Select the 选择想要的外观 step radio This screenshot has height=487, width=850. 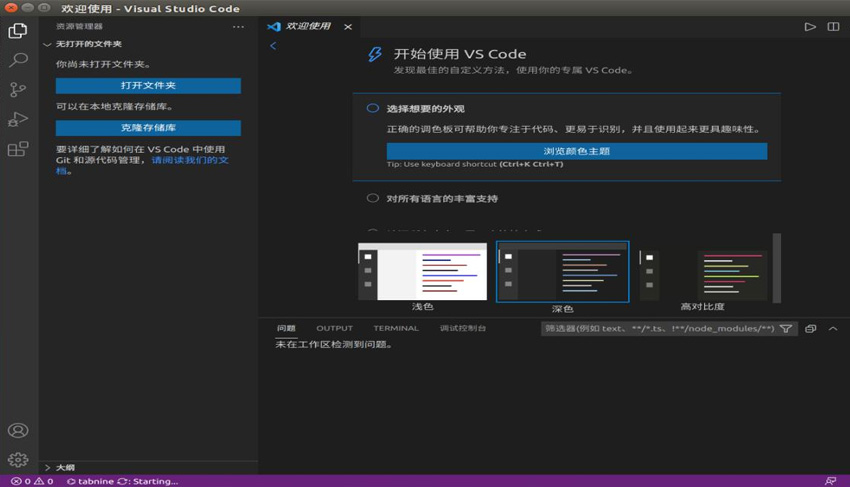373,108
